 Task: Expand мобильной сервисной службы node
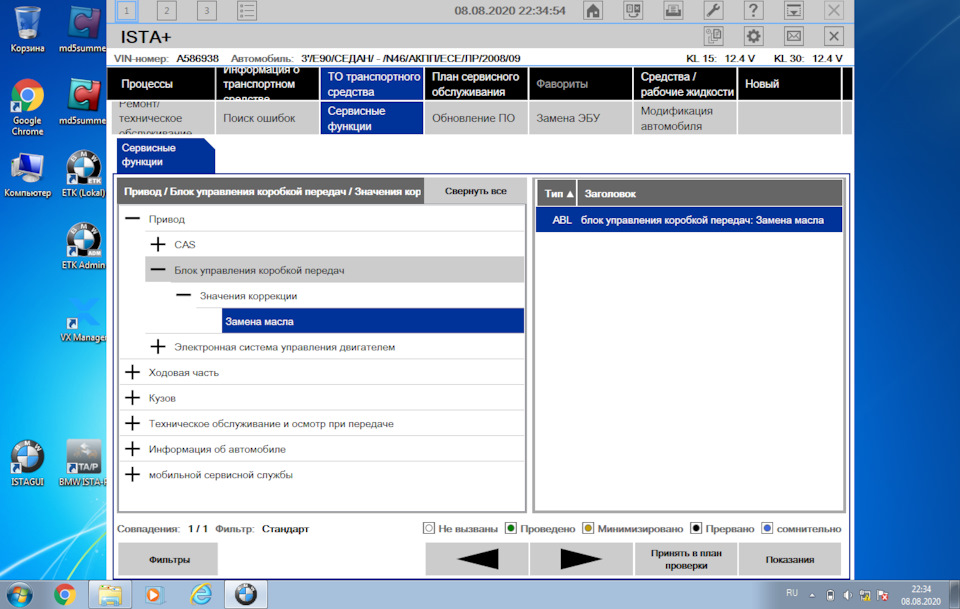[132, 474]
